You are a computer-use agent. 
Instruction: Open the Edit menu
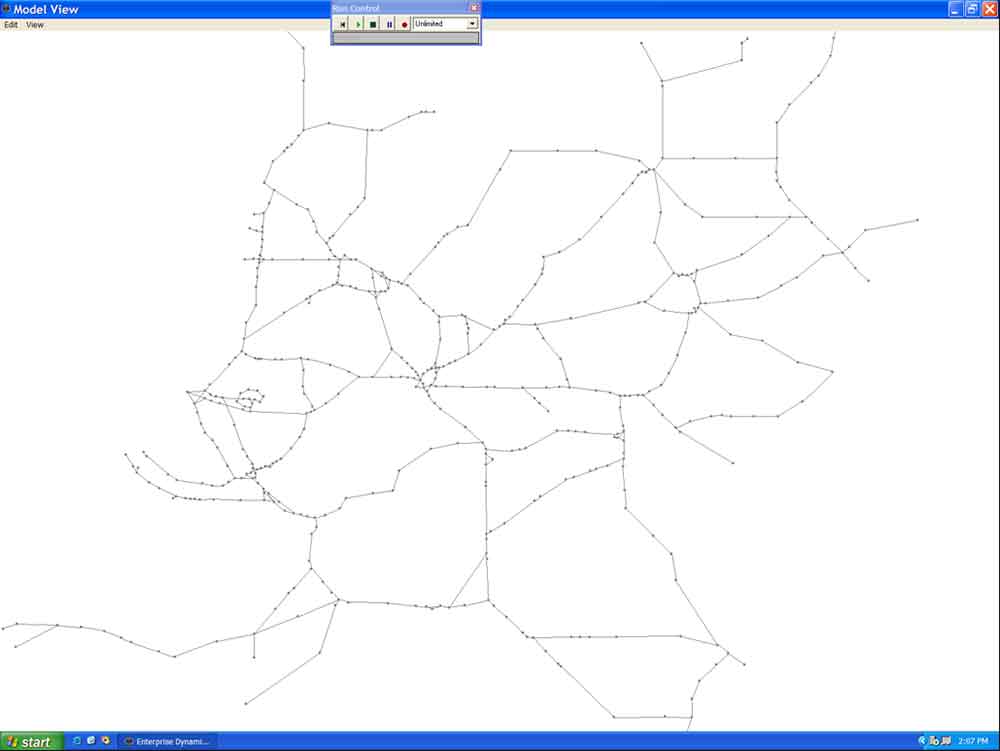click(x=11, y=25)
